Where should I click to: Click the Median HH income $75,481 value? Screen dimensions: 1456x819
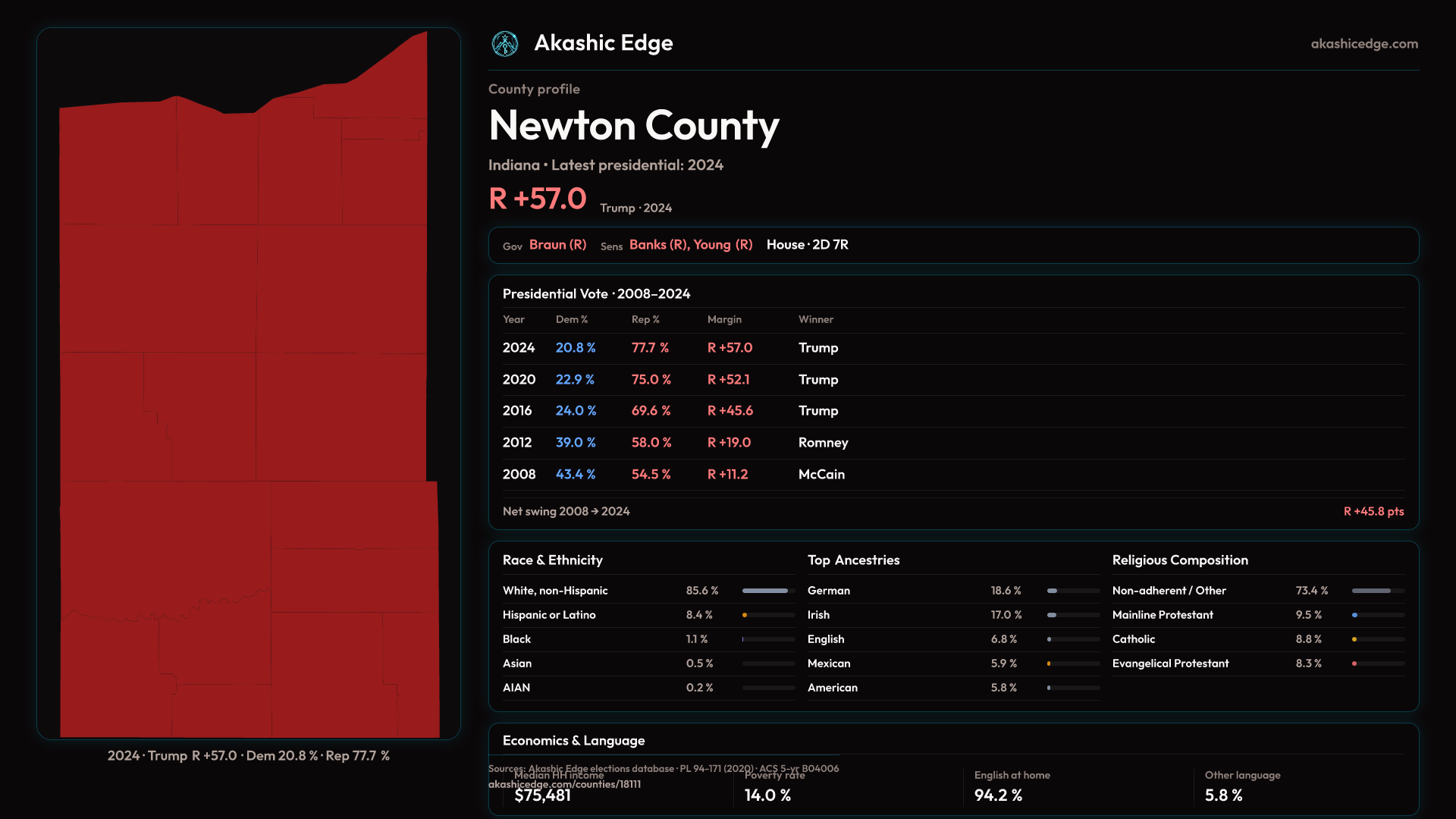(542, 795)
